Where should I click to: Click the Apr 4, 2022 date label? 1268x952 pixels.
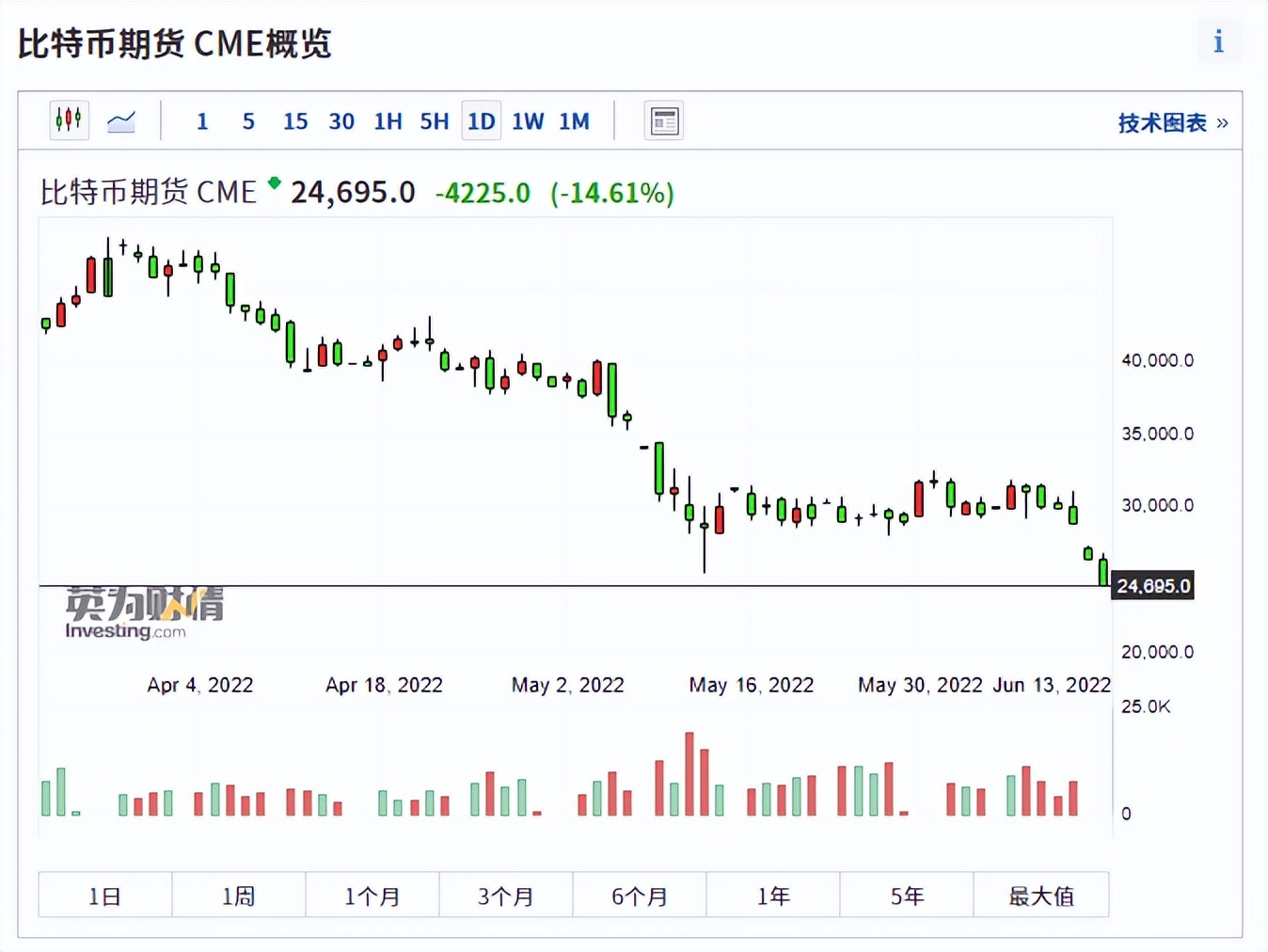click(200, 685)
